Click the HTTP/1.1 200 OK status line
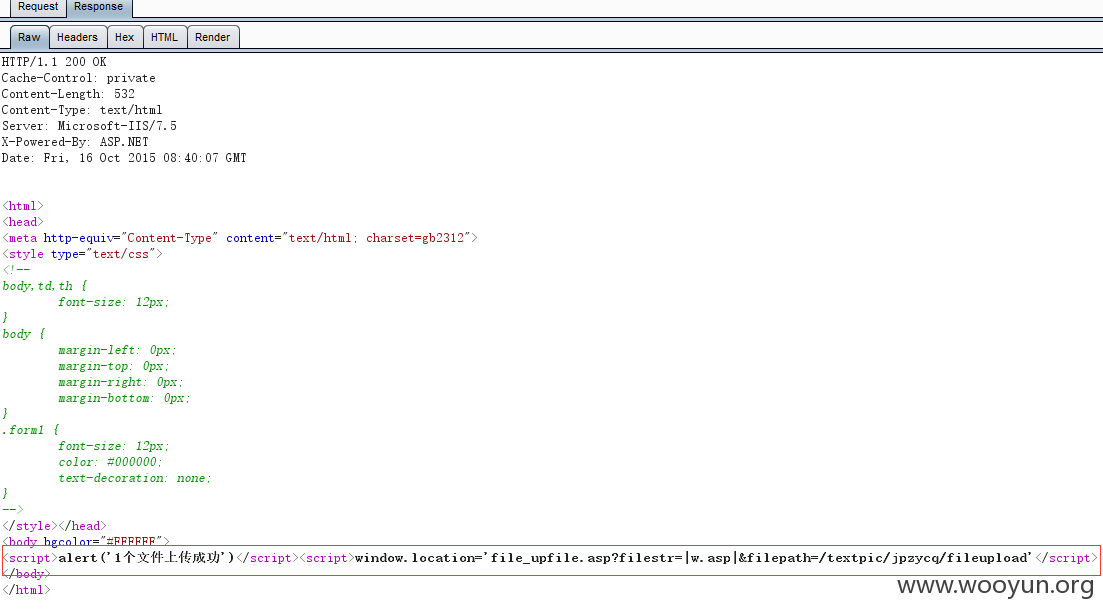1103x614 pixels. [x=54, y=62]
